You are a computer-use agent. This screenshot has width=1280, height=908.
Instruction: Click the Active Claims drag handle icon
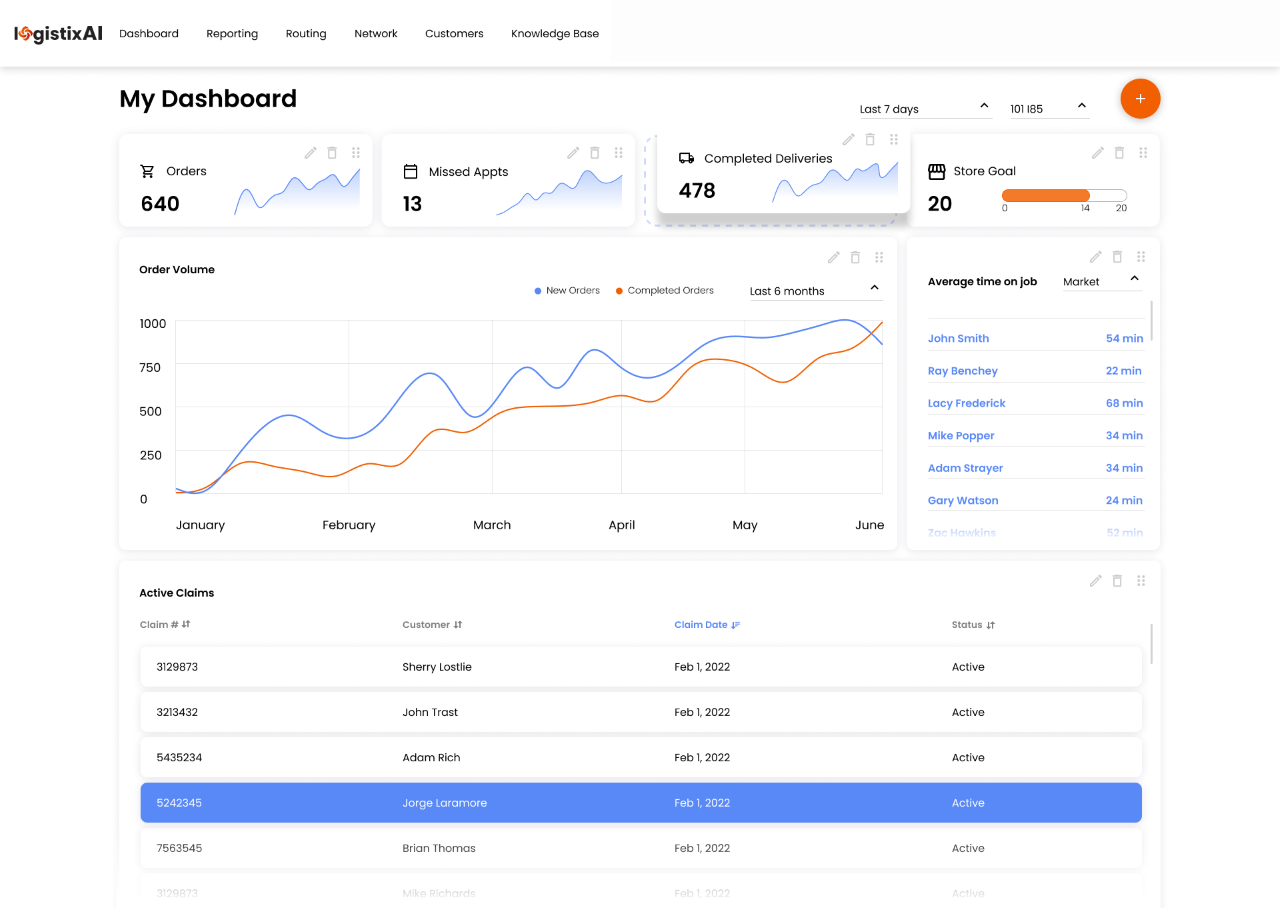(1141, 581)
